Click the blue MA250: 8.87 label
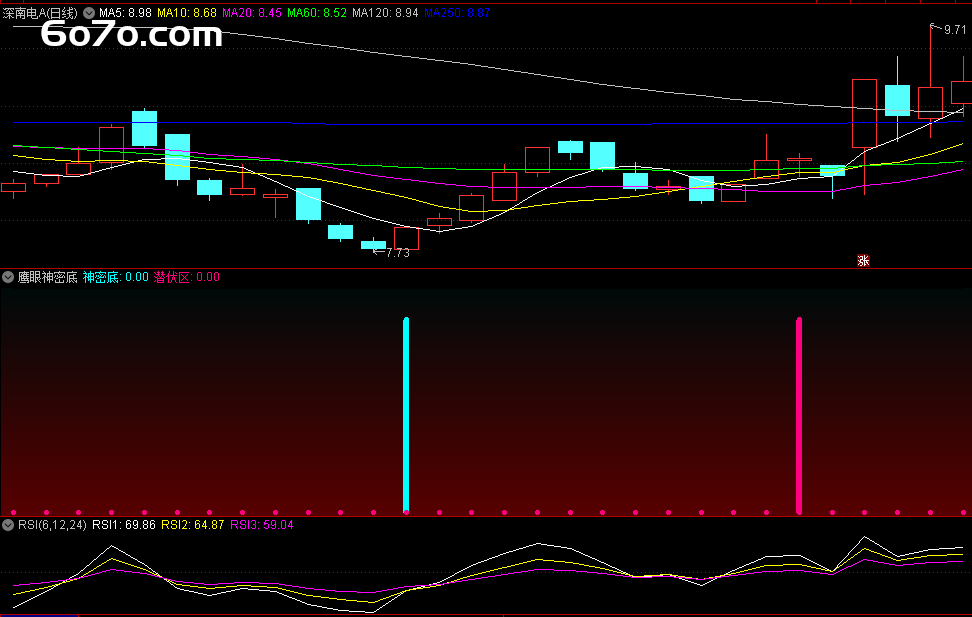The width and height of the screenshot is (972, 617). tap(457, 13)
